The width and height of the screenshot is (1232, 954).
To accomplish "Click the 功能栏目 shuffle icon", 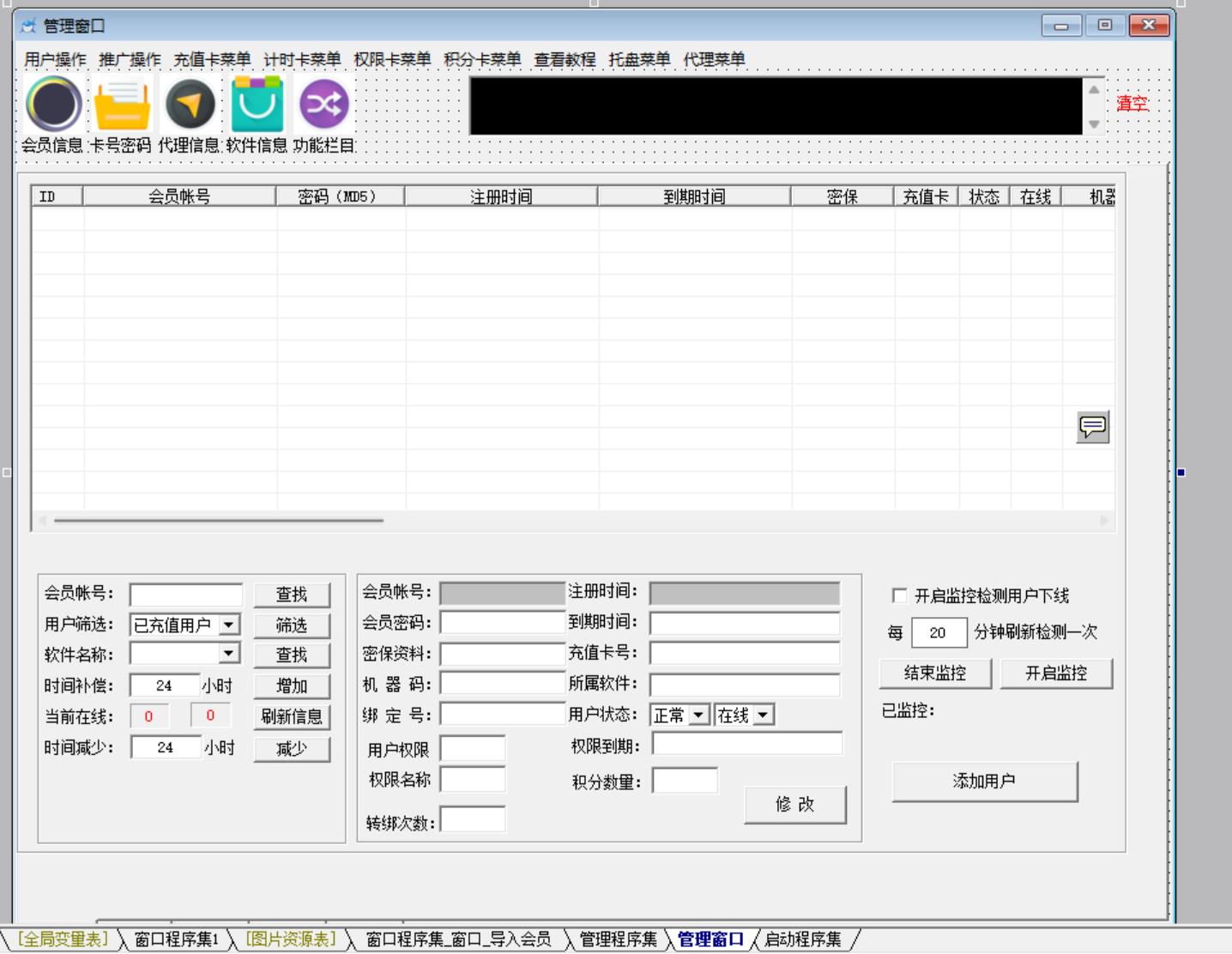I will pyautogui.click(x=323, y=104).
